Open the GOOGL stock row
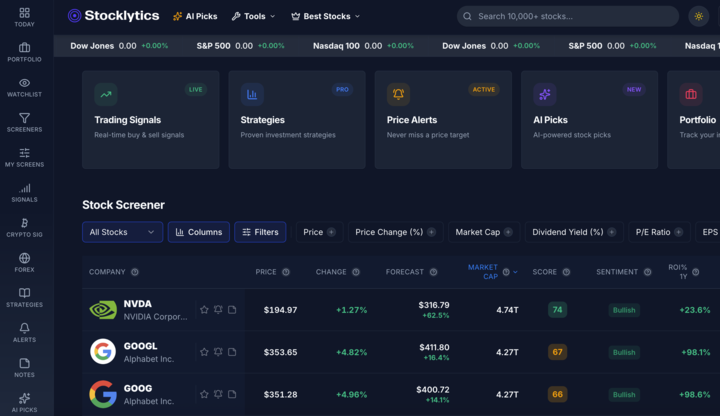This screenshot has height=416, width=720. point(401,352)
